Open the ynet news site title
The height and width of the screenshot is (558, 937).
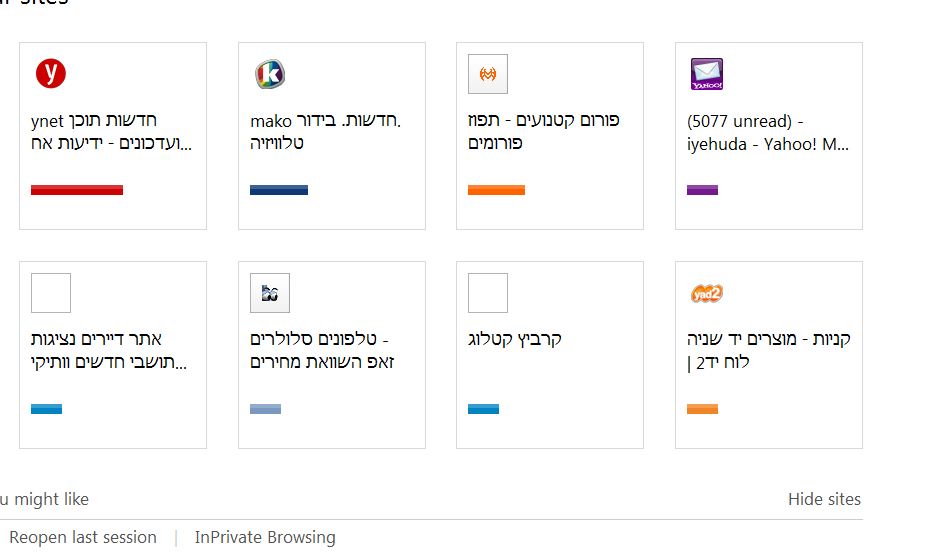pos(111,132)
